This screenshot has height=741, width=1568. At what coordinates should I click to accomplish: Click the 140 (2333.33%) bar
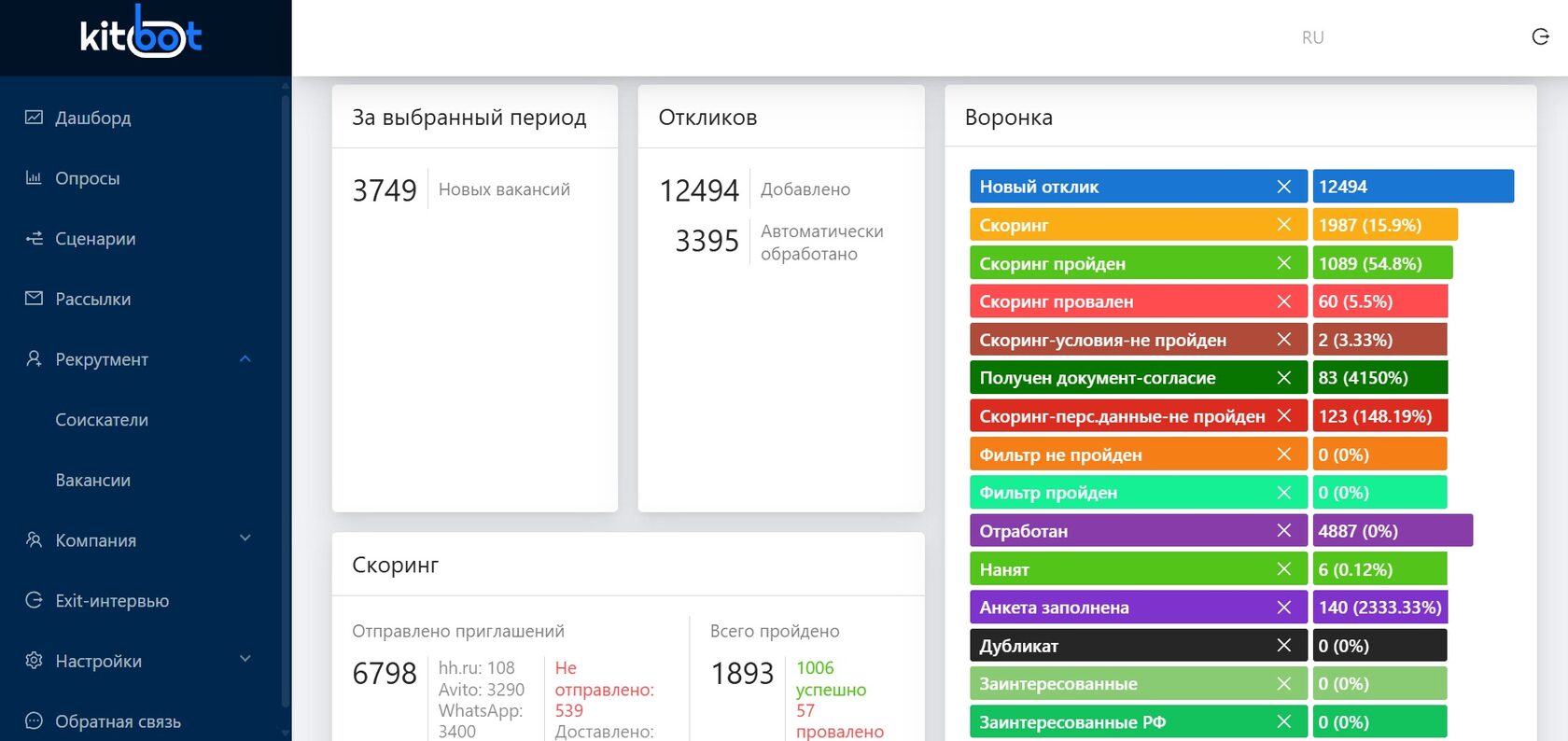pyautogui.click(x=1380, y=608)
